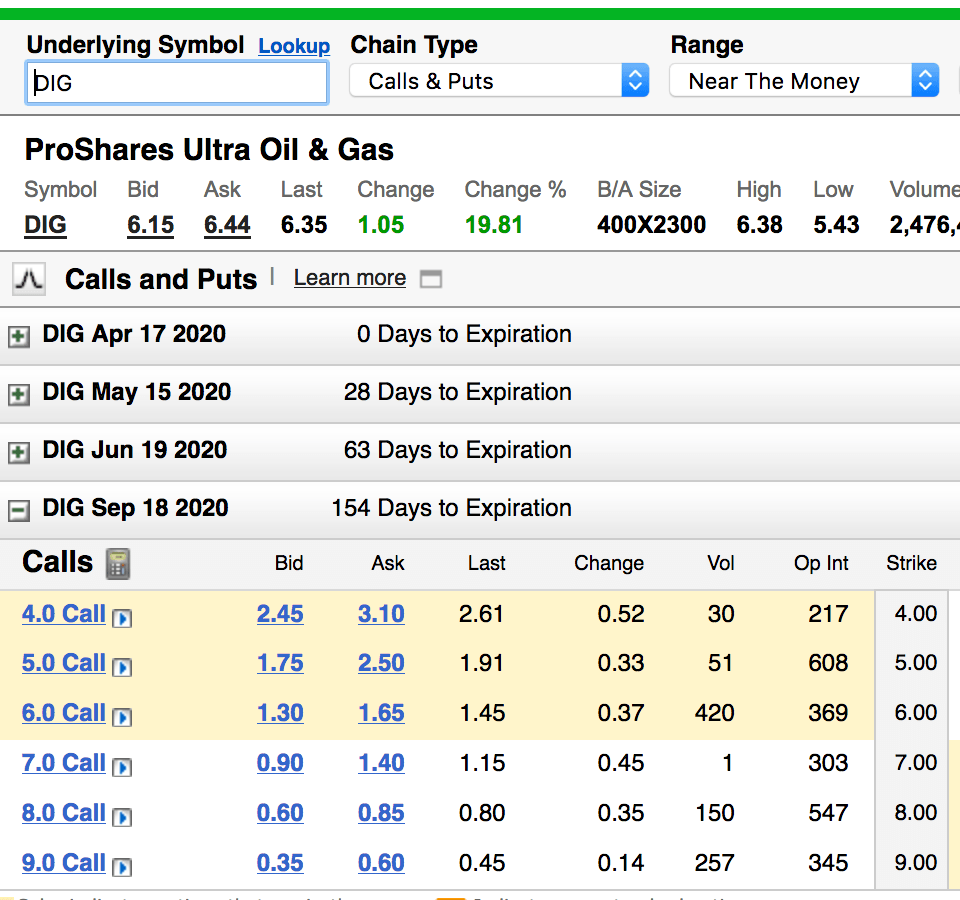Click the DIG symbol link in quote row

(x=45, y=224)
